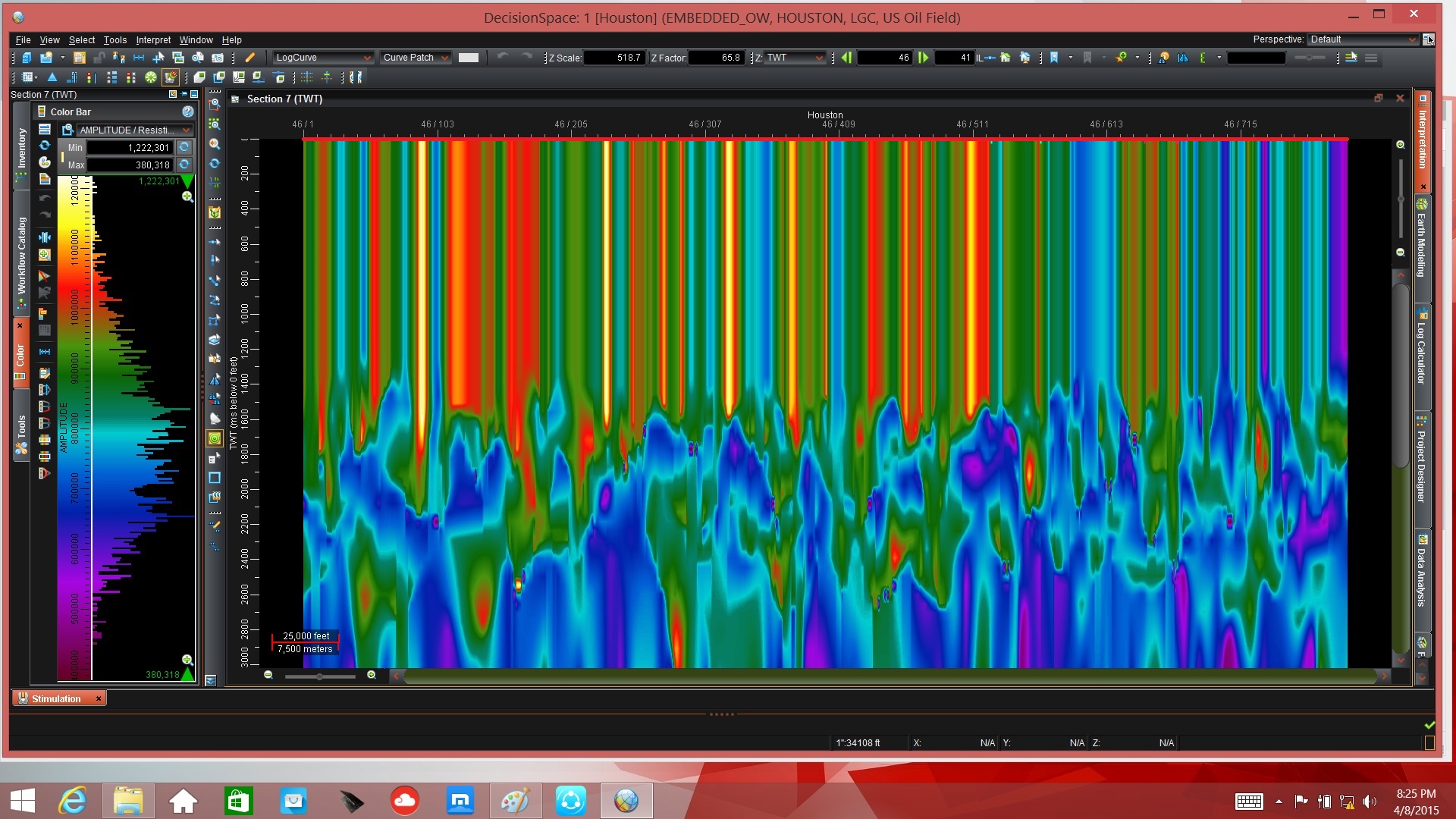The width and height of the screenshot is (1456, 819).
Task: Click the Color Bar help question icon
Action: click(x=187, y=111)
